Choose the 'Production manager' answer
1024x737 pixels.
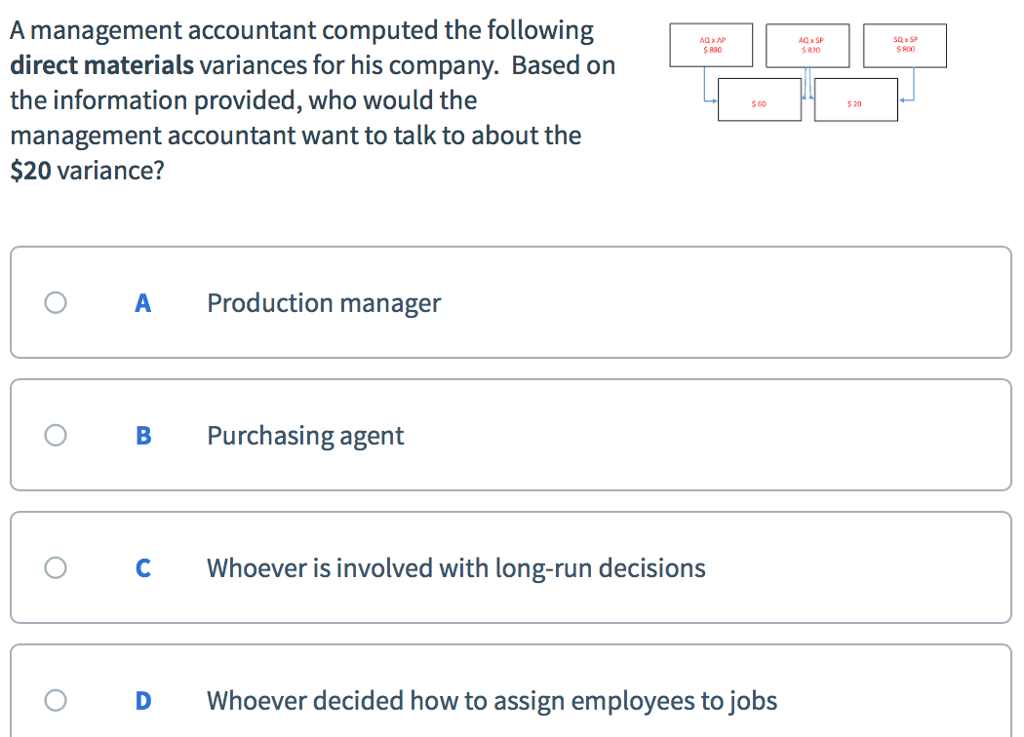(x=323, y=302)
